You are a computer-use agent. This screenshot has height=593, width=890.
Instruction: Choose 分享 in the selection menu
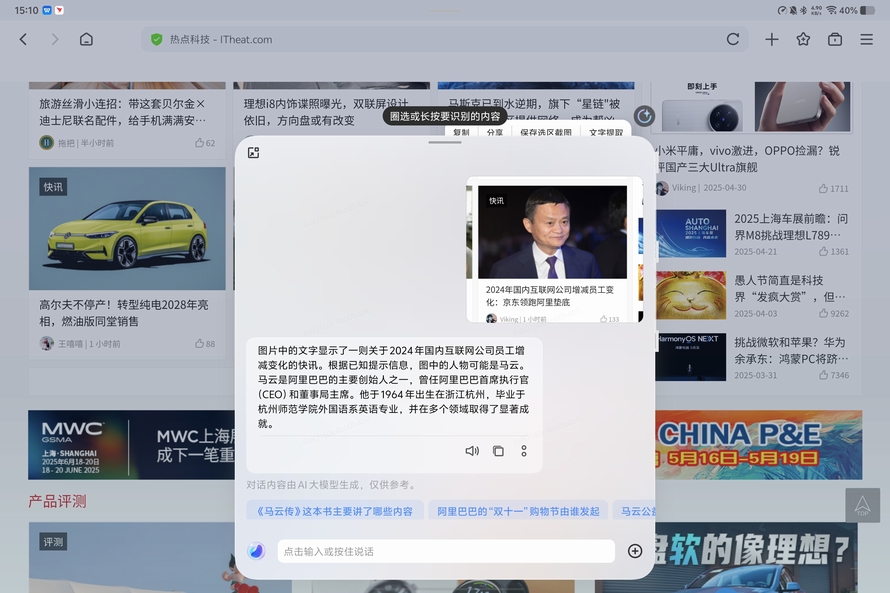tap(494, 132)
